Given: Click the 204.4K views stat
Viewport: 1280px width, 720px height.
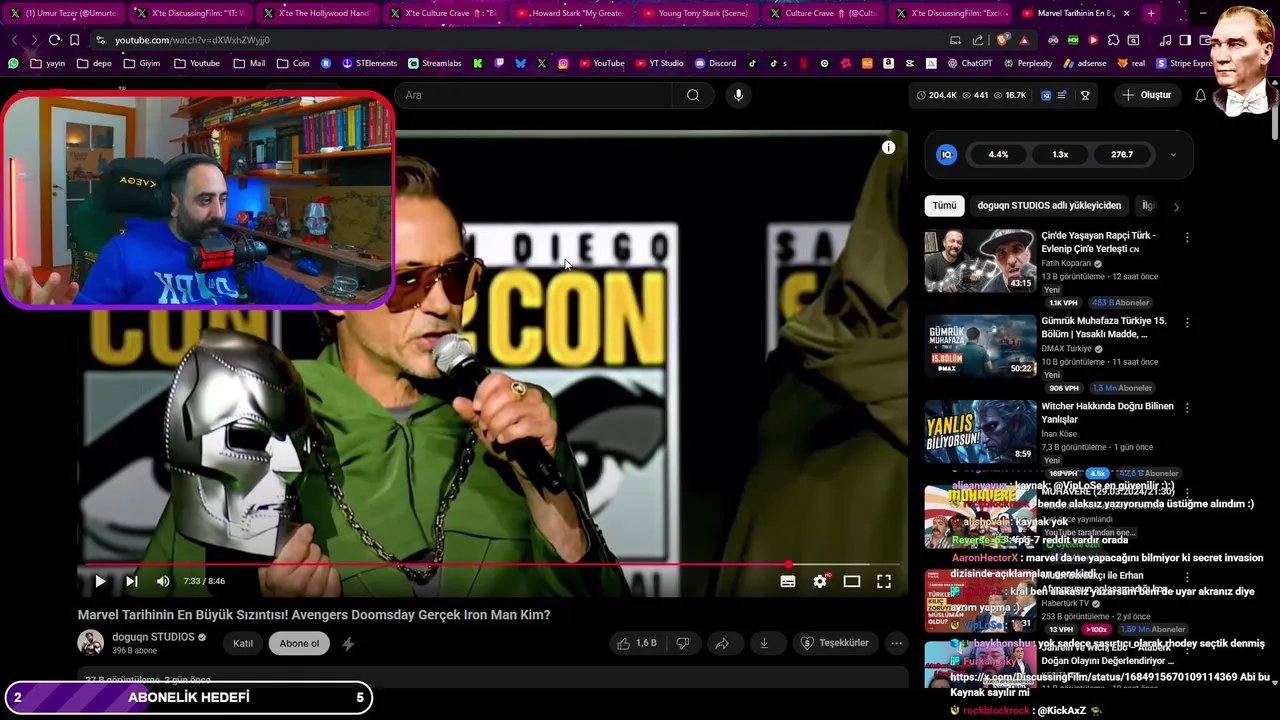Looking at the screenshot, I should pyautogui.click(x=936, y=95).
